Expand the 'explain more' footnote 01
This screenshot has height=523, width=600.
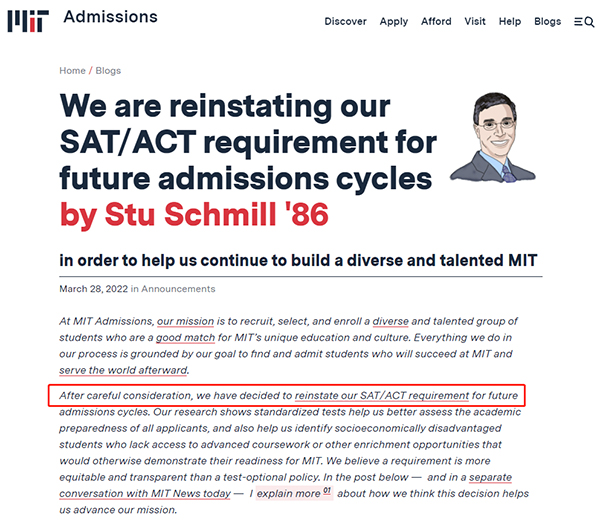click(294, 493)
